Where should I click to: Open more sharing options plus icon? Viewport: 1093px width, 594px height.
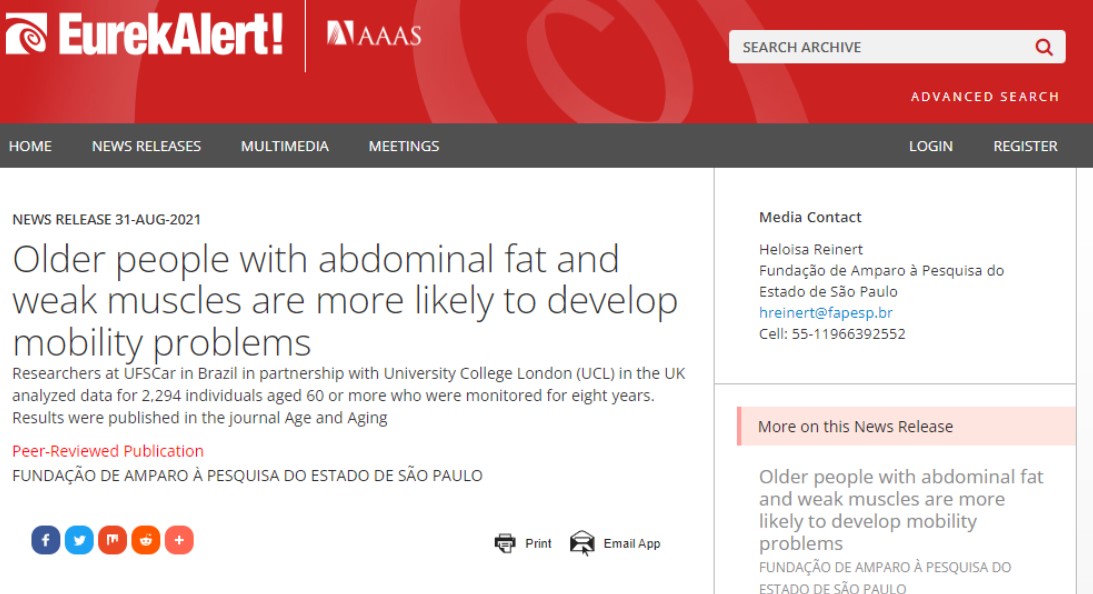click(x=179, y=541)
